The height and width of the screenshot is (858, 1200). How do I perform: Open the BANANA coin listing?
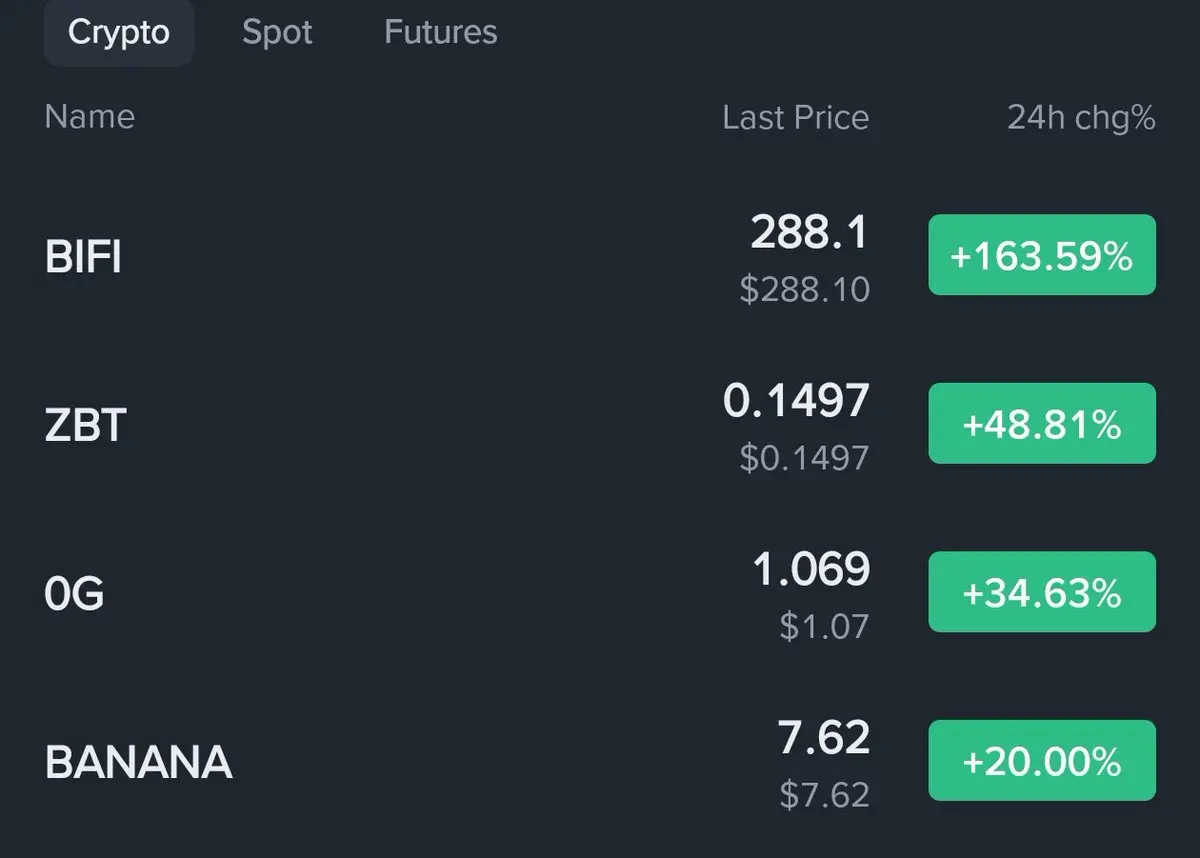pos(138,763)
